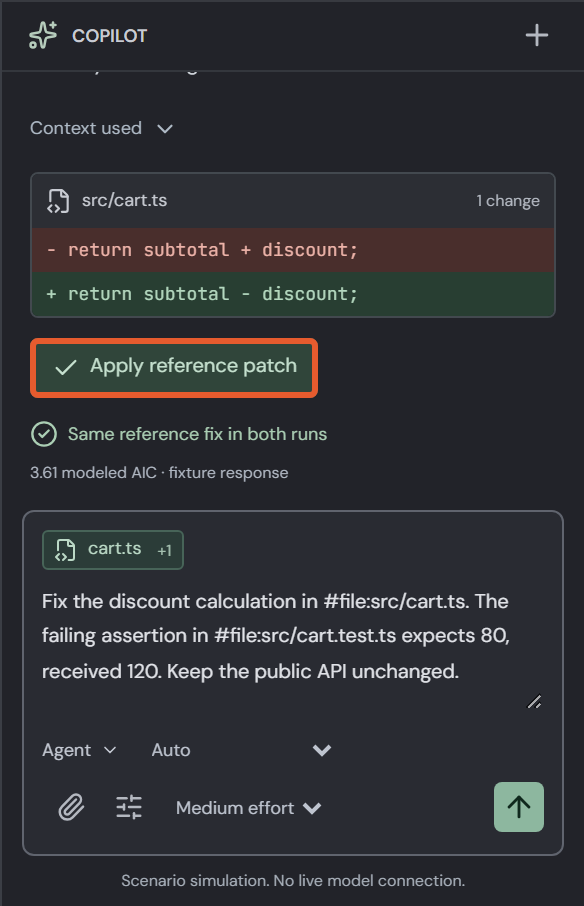Open tools settings sliders icon
Screen dimensions: 584x906
point(129,807)
